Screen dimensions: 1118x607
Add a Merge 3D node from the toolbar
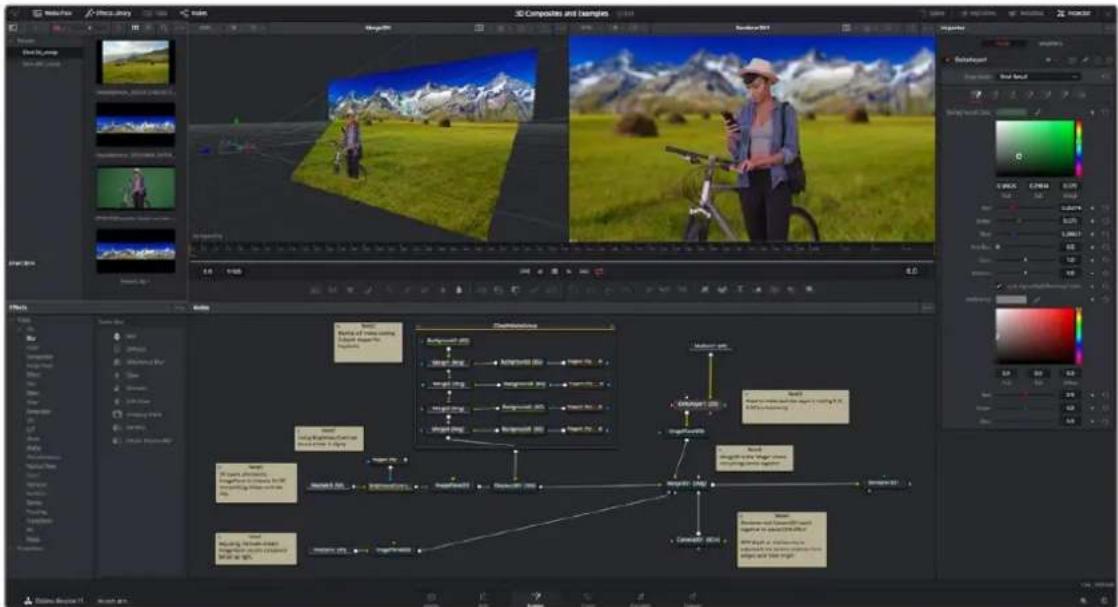(758, 290)
